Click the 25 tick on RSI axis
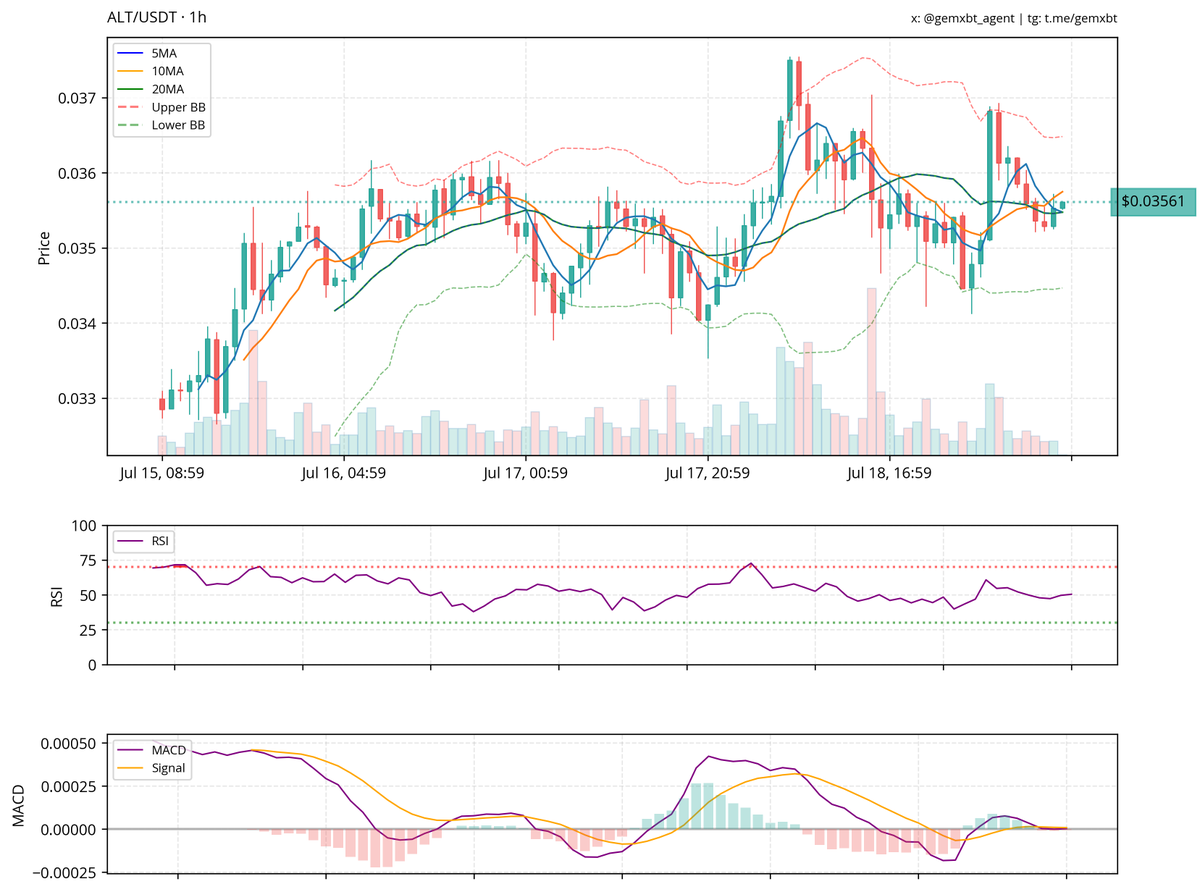 [90, 630]
